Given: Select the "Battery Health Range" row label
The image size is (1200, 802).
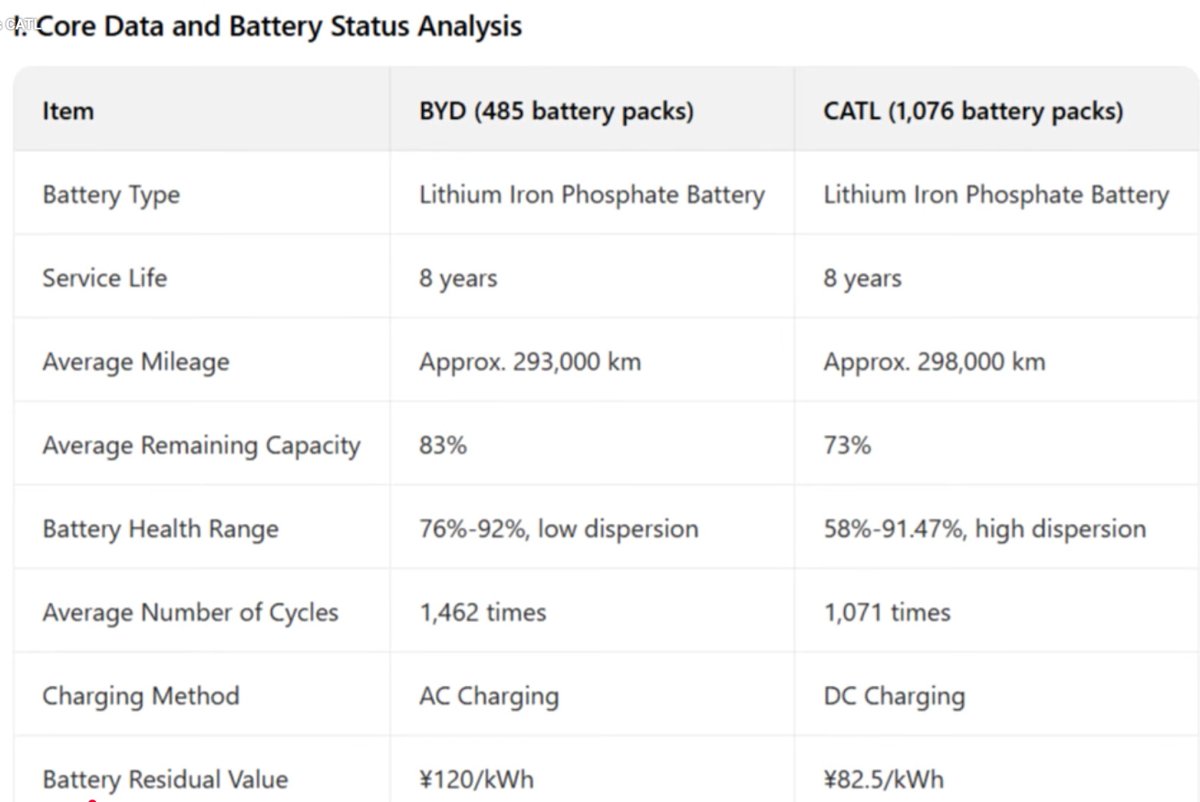Looking at the screenshot, I should pos(160,529).
